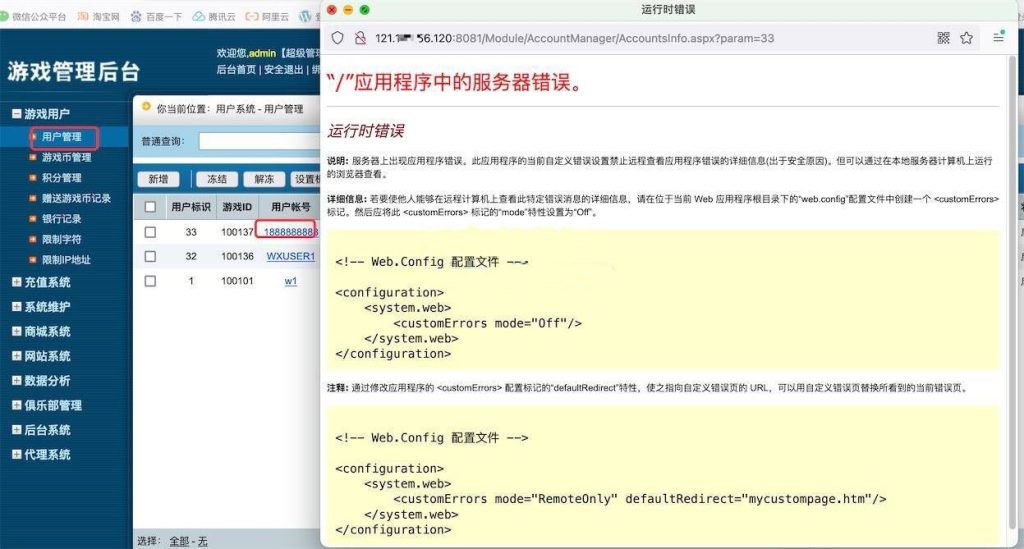Toggle the select-all checkbox in table header
1024x549 pixels.
coord(150,207)
